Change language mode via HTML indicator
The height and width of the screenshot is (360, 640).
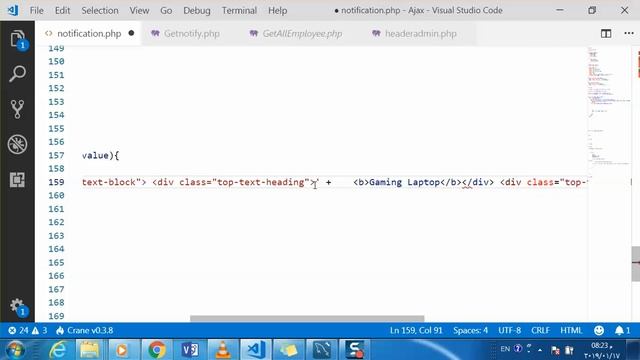(571, 330)
